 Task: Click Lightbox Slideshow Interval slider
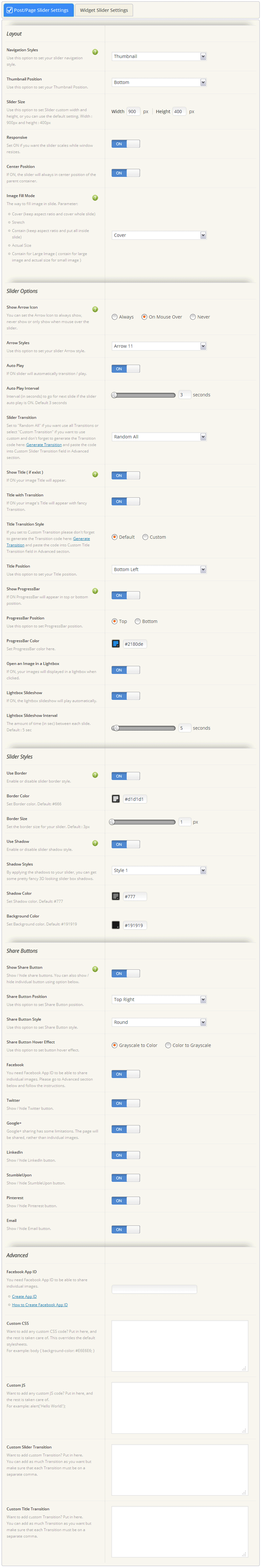(143, 728)
